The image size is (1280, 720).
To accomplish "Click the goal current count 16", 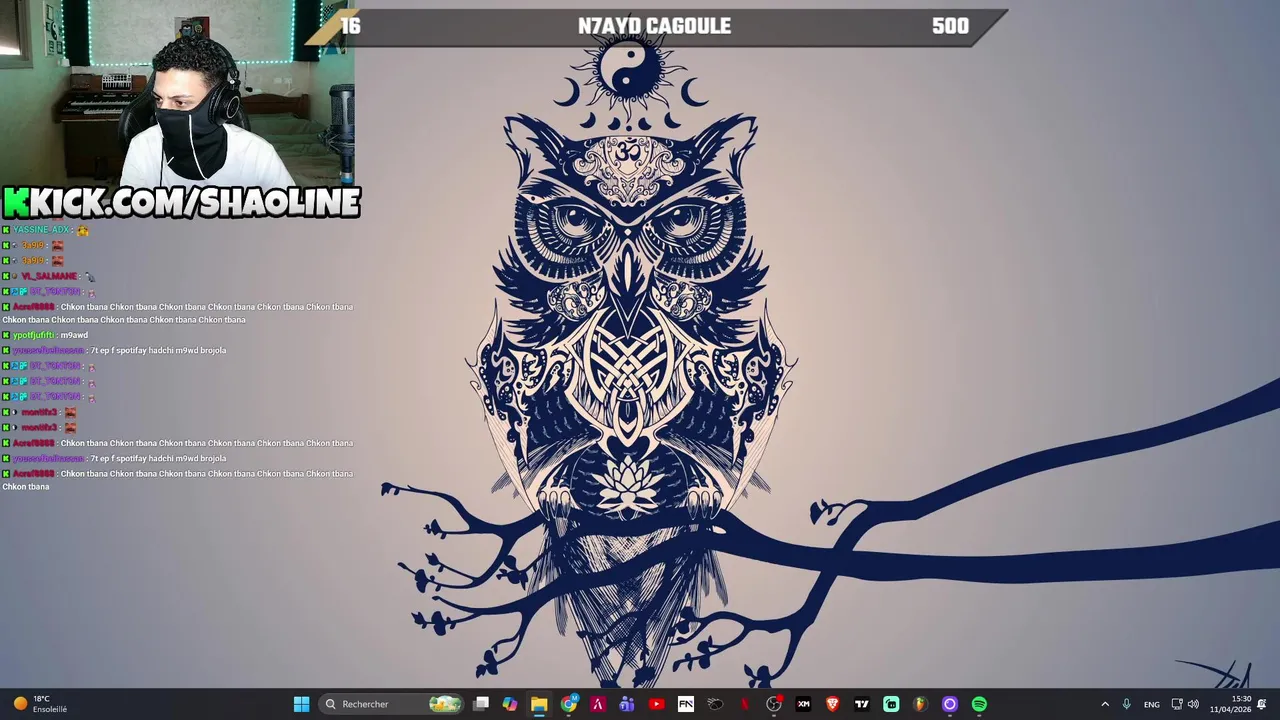I will click(350, 26).
